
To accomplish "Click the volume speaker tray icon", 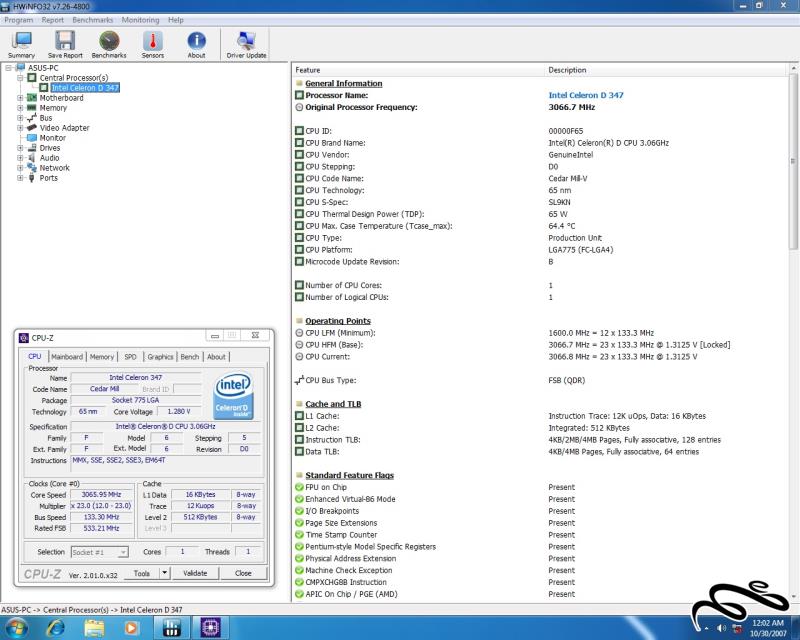I will [721, 628].
